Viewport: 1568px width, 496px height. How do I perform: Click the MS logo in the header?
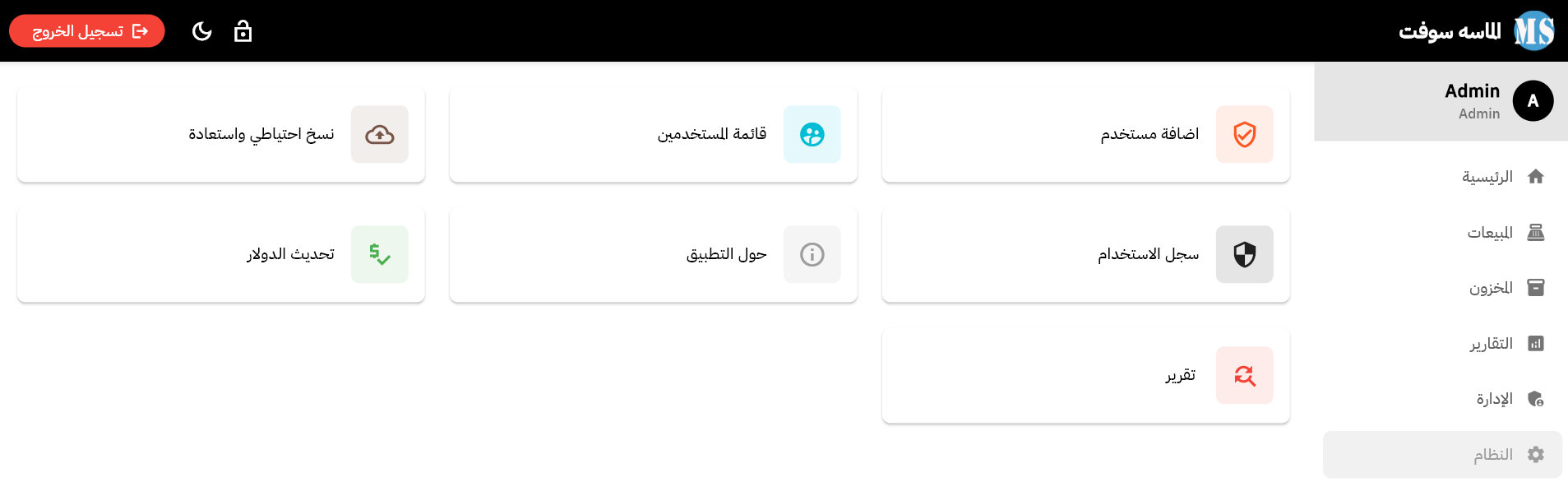click(1534, 31)
